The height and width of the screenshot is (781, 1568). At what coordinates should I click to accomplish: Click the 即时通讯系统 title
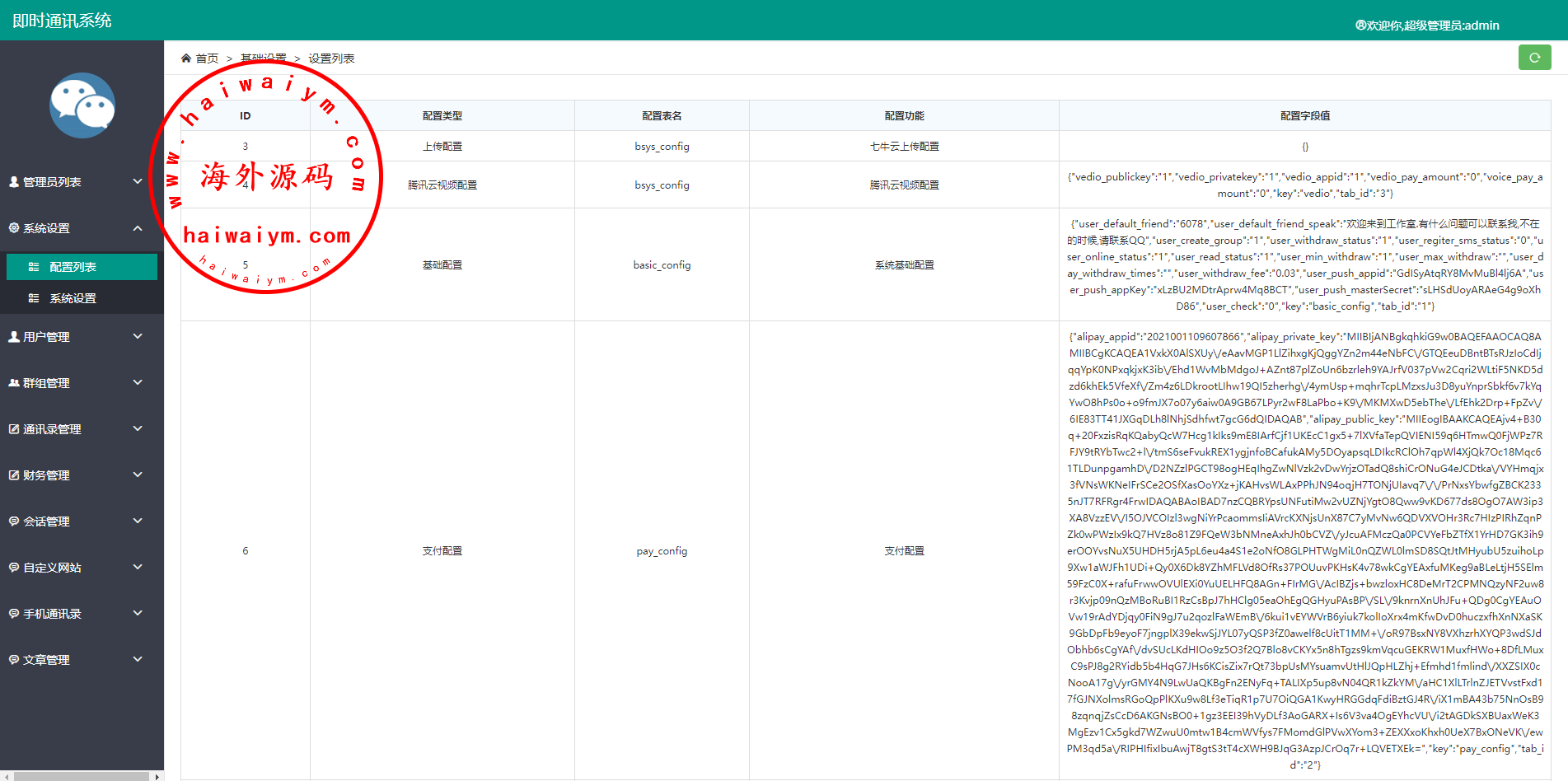(63, 21)
